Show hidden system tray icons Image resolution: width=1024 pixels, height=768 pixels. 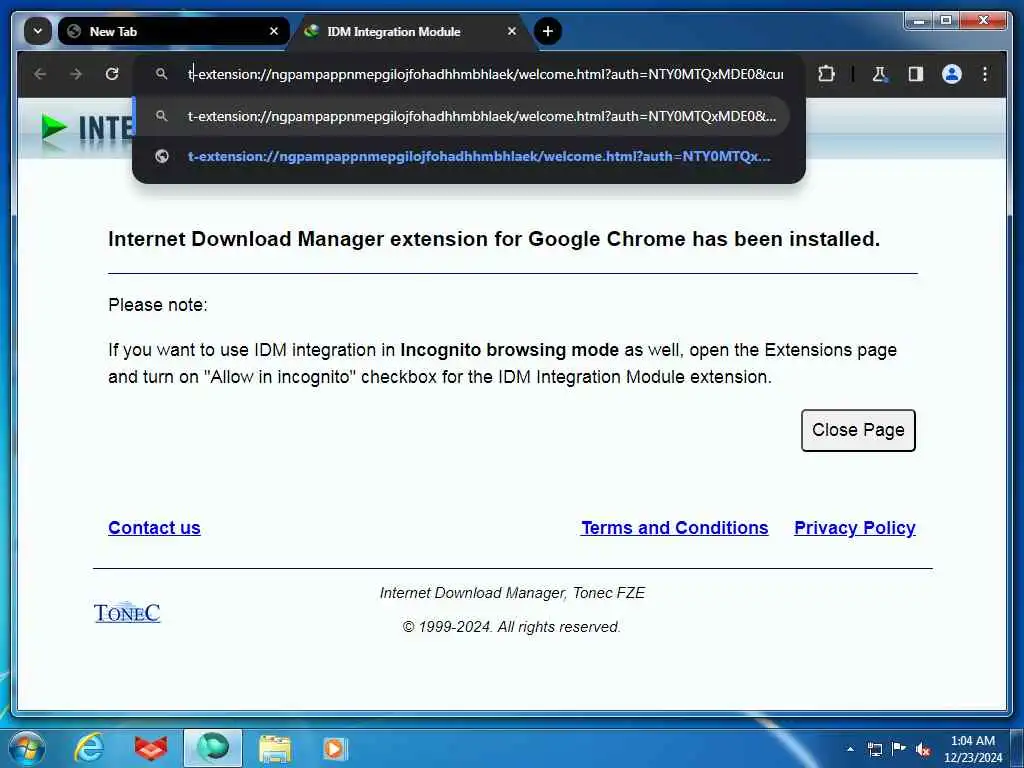click(x=850, y=749)
